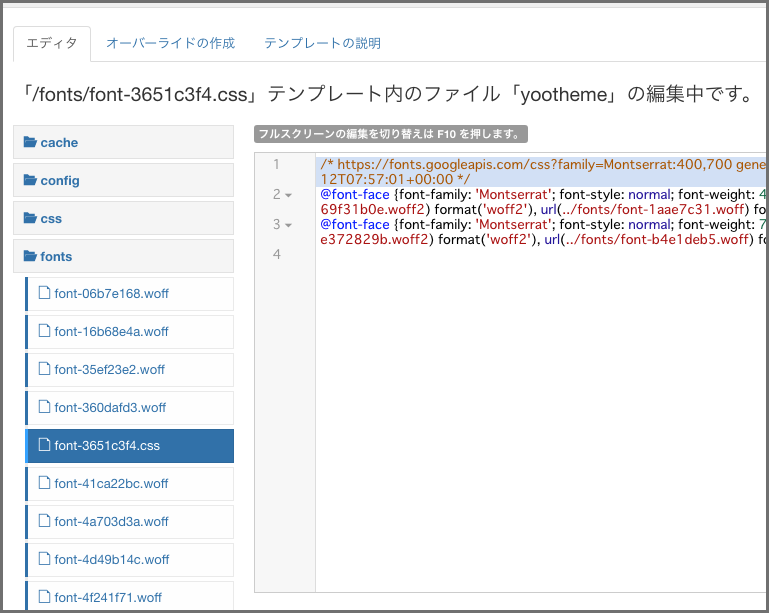
Task: Open font-4a703d3a.woff file
Action: (x=112, y=522)
